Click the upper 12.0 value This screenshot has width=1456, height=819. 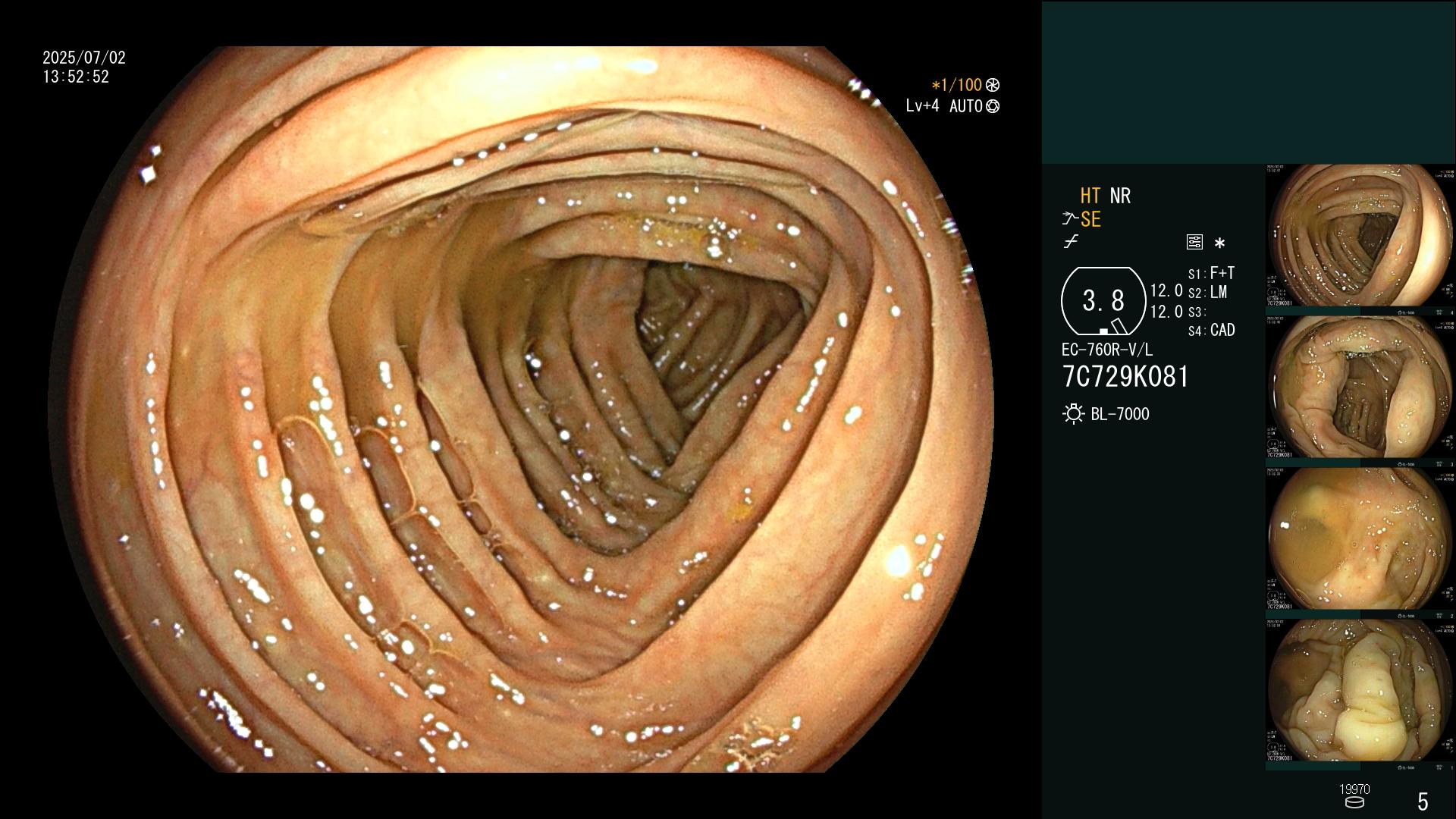(1166, 291)
